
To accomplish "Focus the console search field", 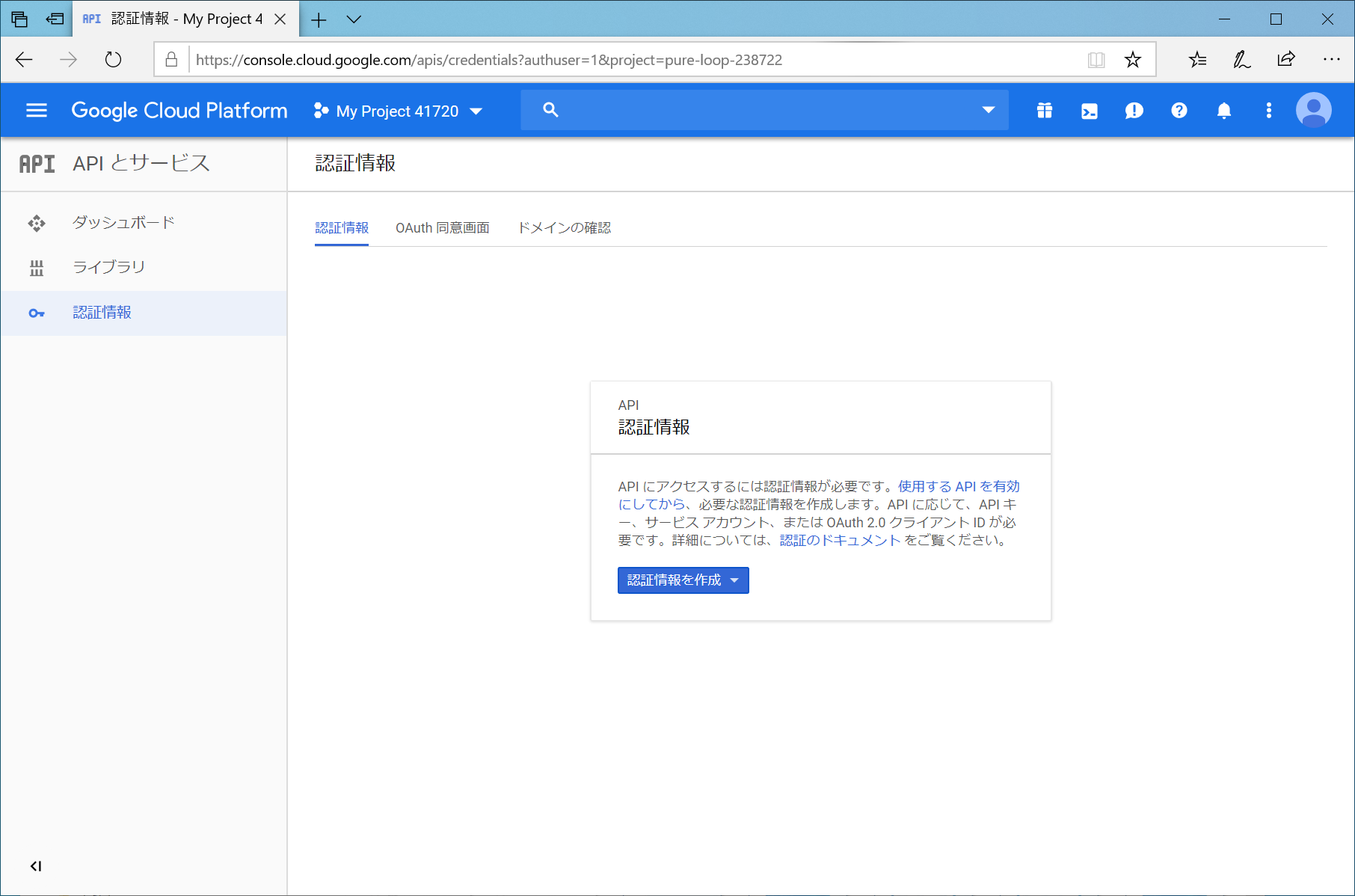I will pyautogui.click(x=764, y=110).
